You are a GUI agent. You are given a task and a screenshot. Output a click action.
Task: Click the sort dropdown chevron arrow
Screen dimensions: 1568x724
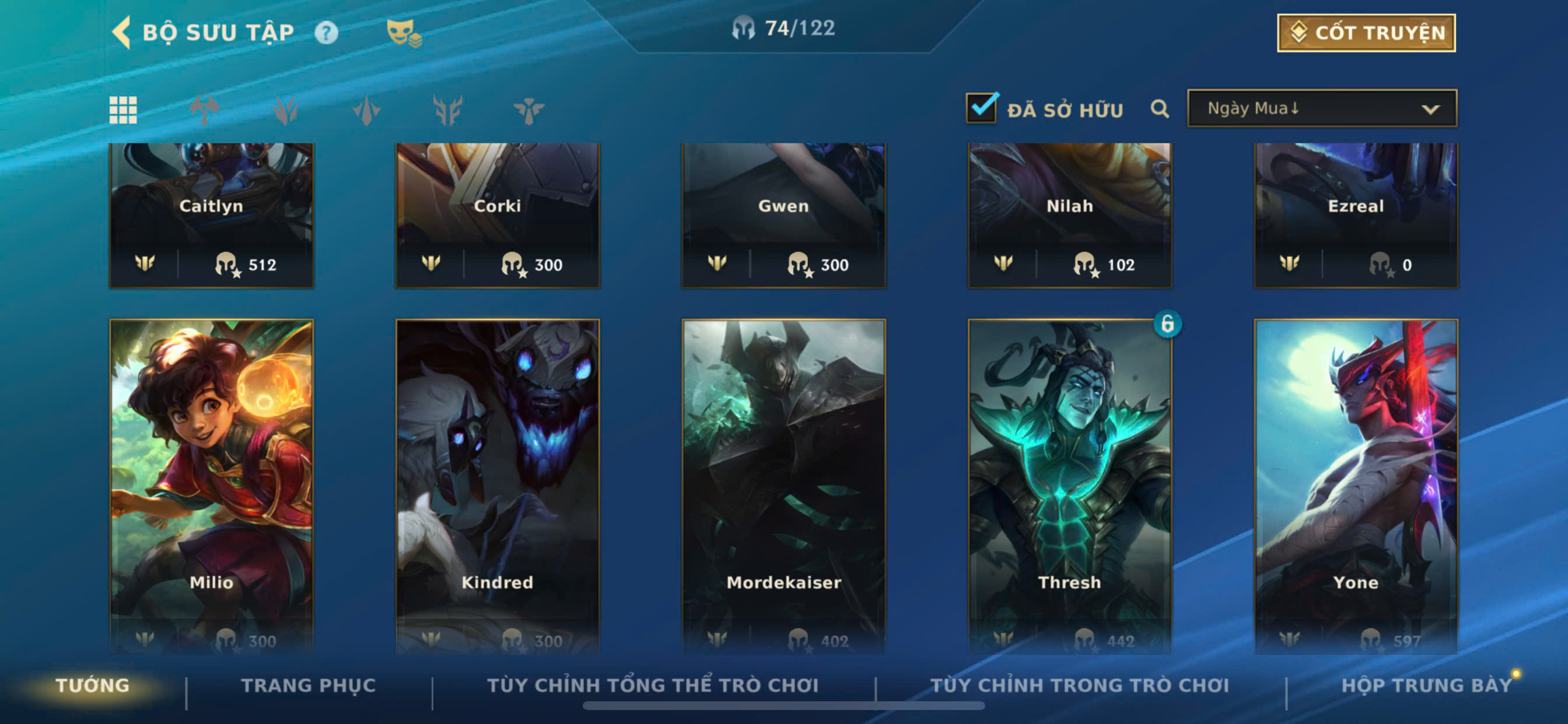(x=1430, y=110)
